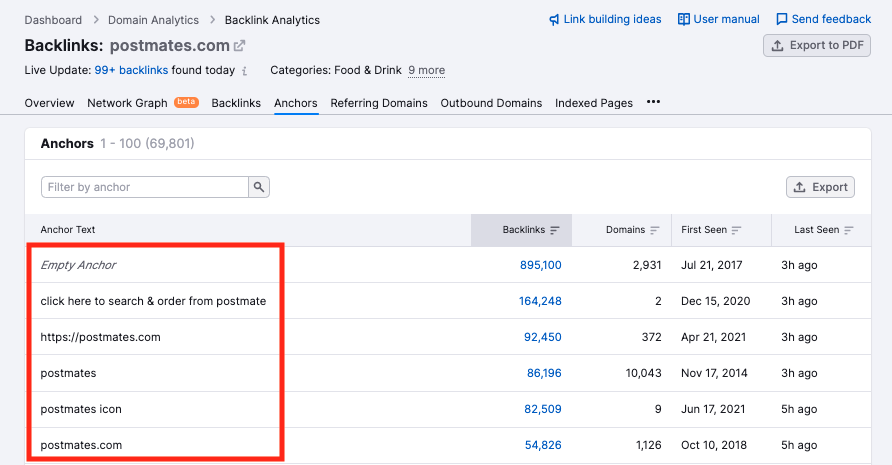Click the First Seen column sort icon

click(736, 230)
